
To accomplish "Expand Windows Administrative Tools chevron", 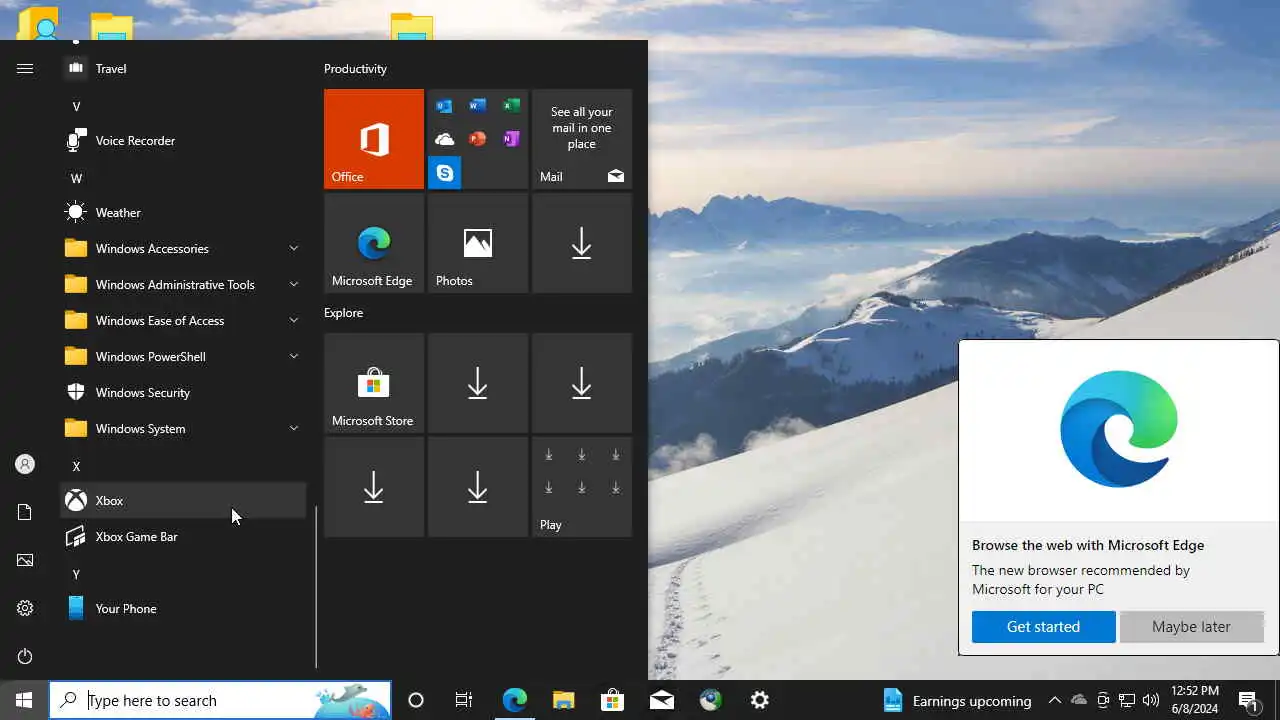I will [294, 284].
